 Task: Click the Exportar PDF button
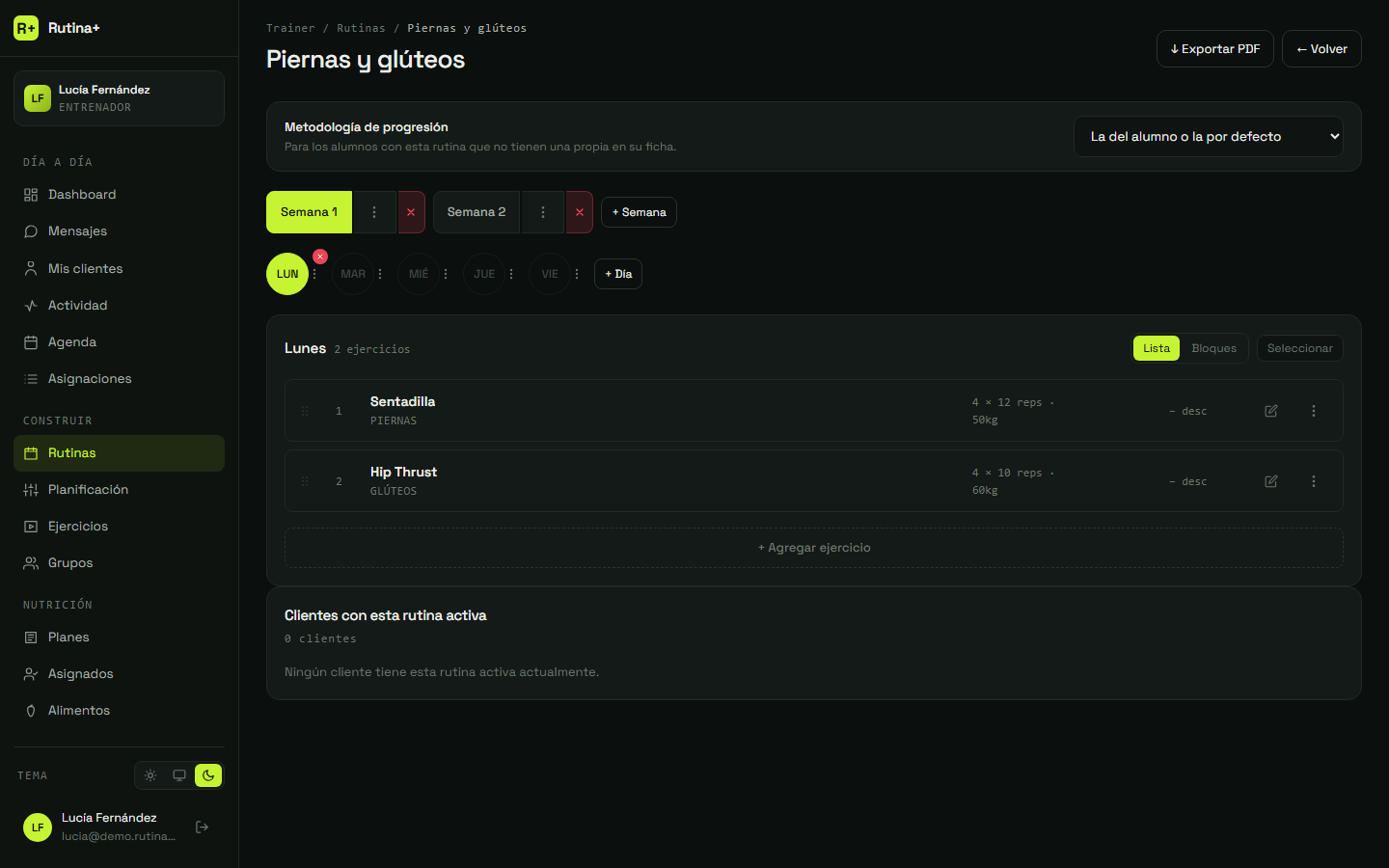pyautogui.click(x=1215, y=49)
